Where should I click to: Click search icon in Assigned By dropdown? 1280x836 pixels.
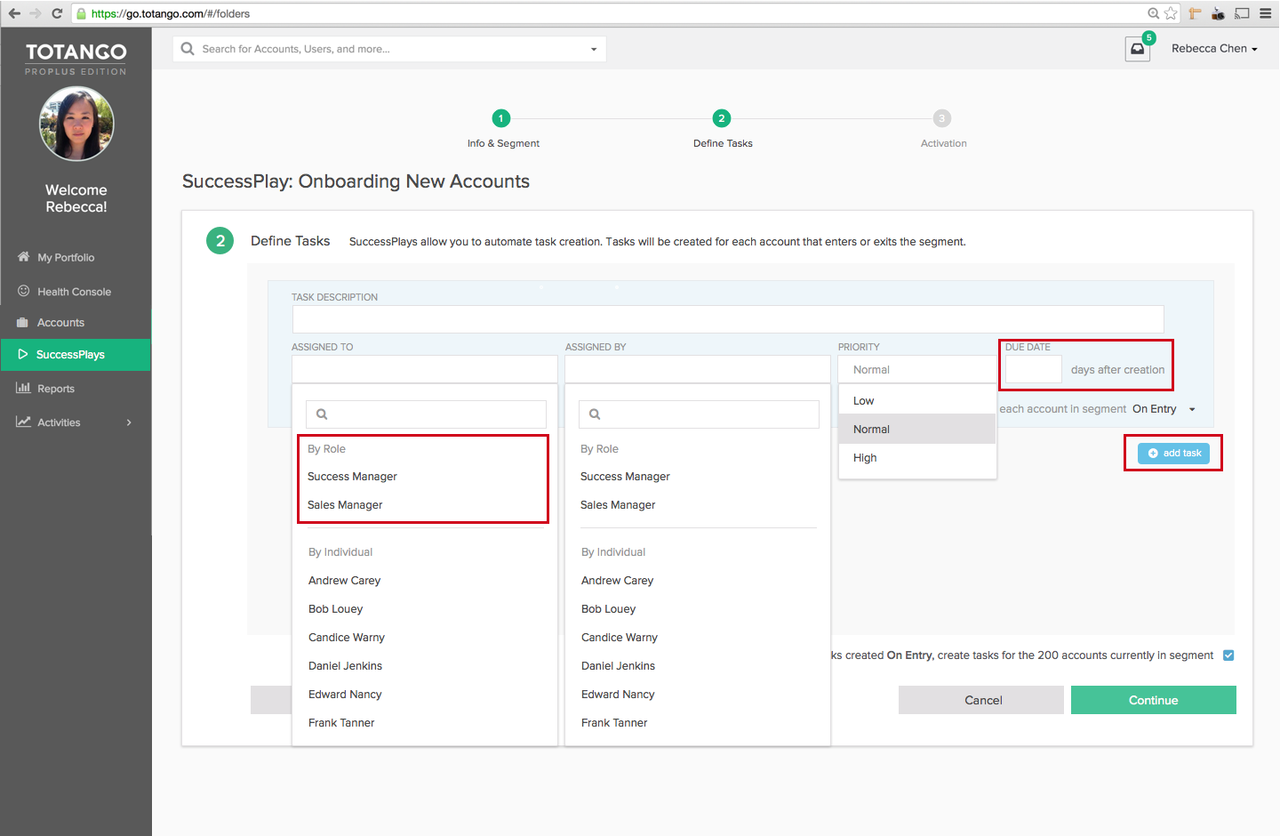click(x=596, y=414)
